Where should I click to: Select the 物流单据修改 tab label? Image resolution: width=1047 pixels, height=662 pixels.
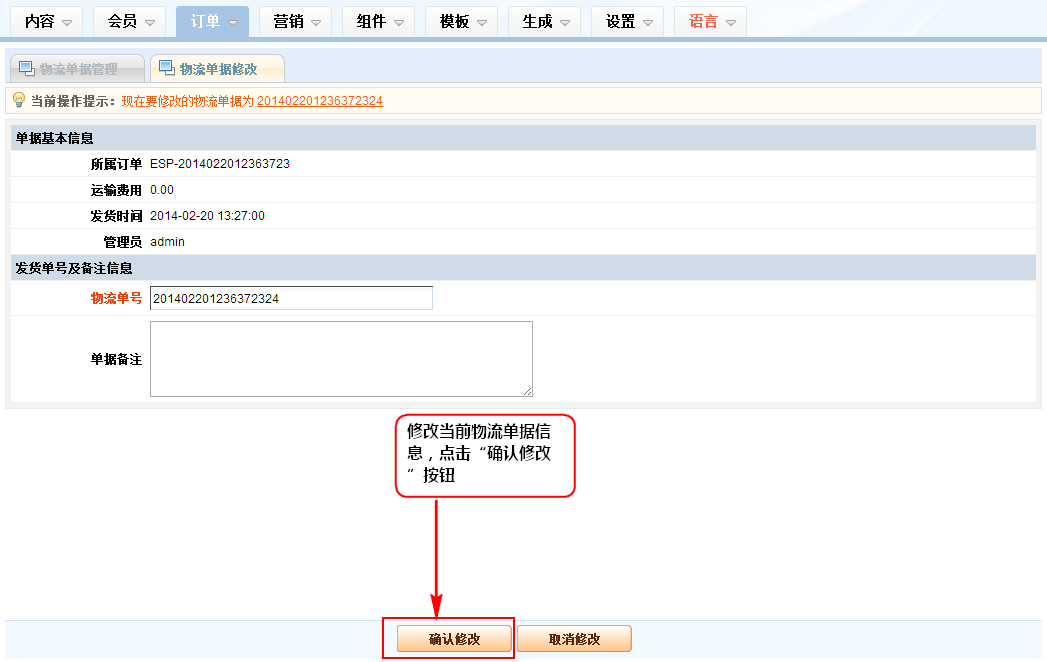click(x=218, y=69)
